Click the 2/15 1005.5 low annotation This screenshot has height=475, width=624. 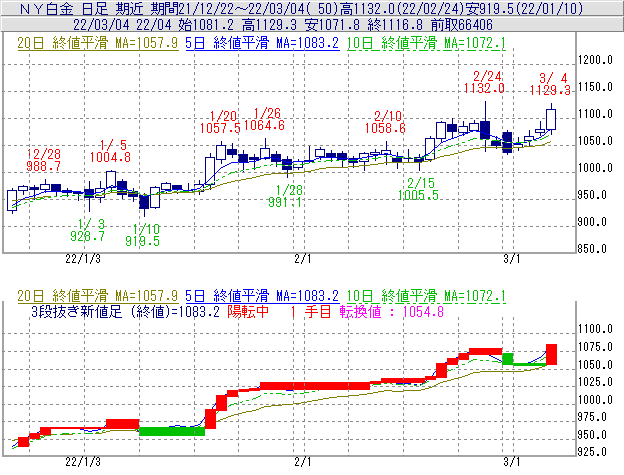pyautogui.click(x=418, y=189)
